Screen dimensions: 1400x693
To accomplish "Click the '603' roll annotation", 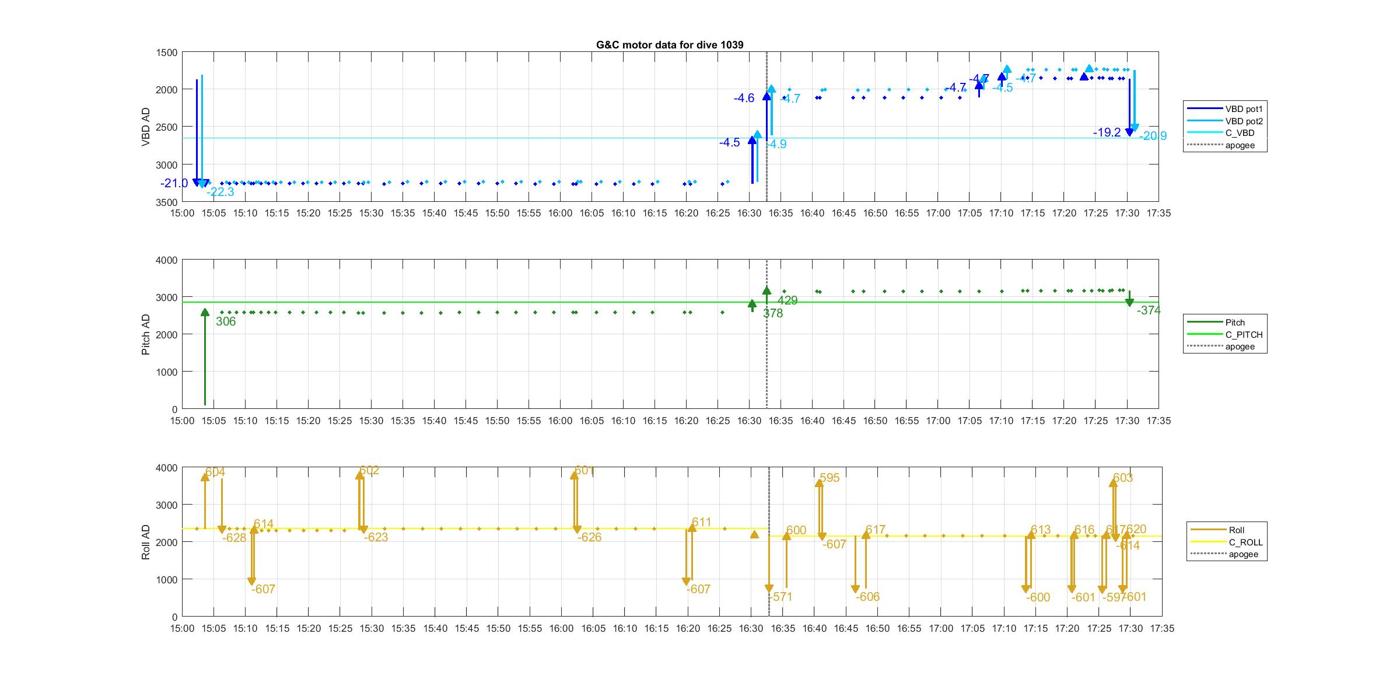I will [1123, 478].
